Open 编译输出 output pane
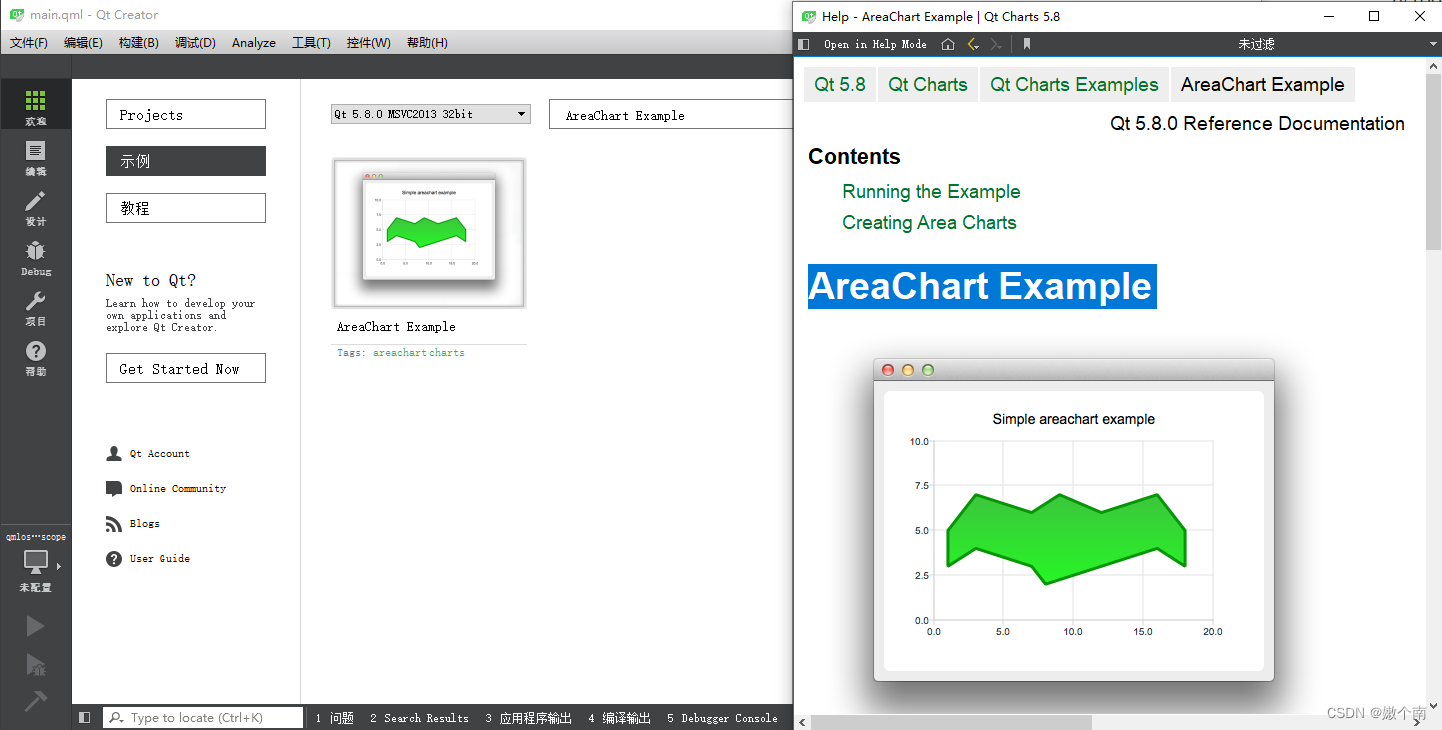This screenshot has width=1442, height=730. 619,717
